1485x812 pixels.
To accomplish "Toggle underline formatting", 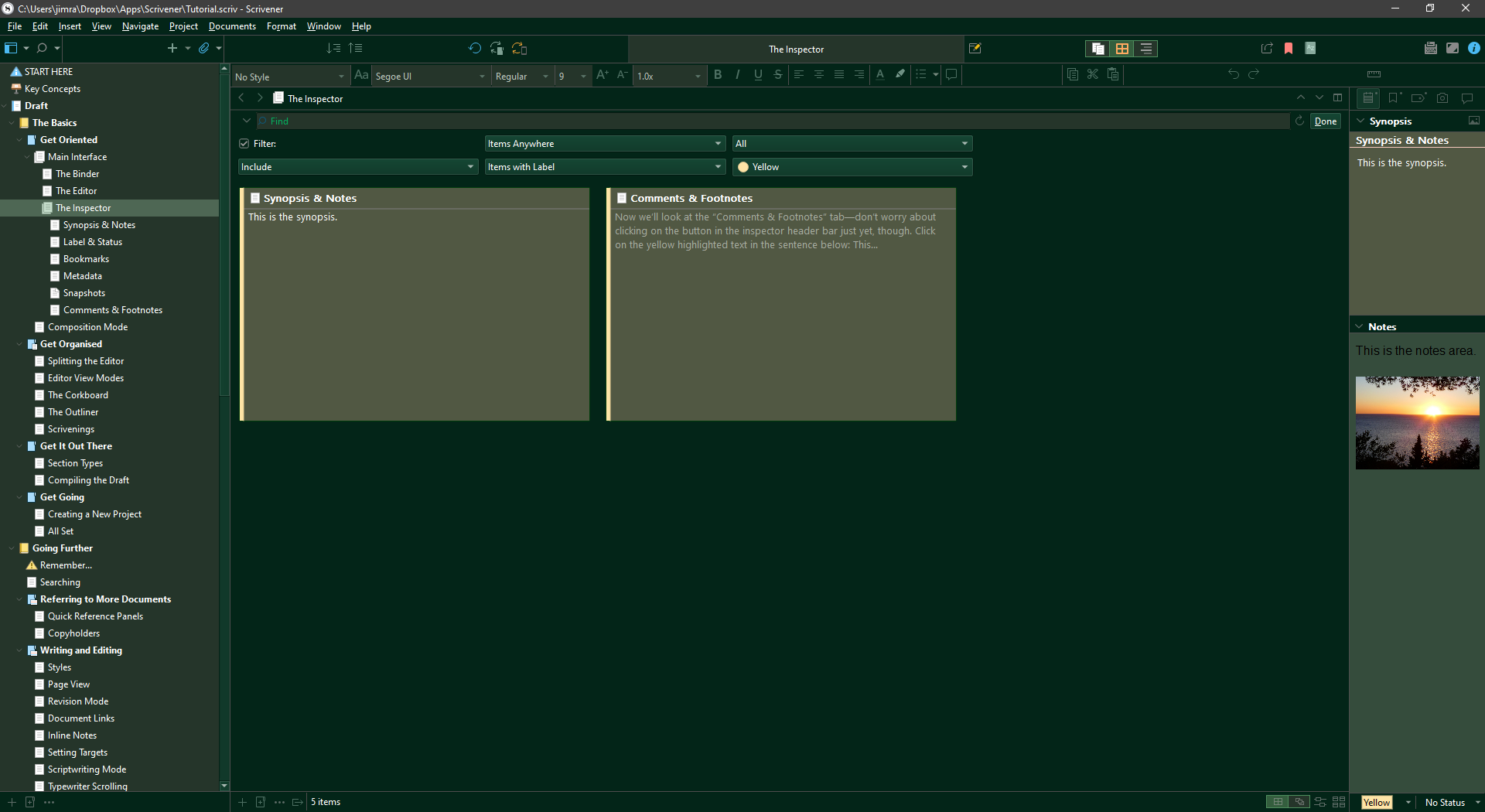I will click(758, 74).
